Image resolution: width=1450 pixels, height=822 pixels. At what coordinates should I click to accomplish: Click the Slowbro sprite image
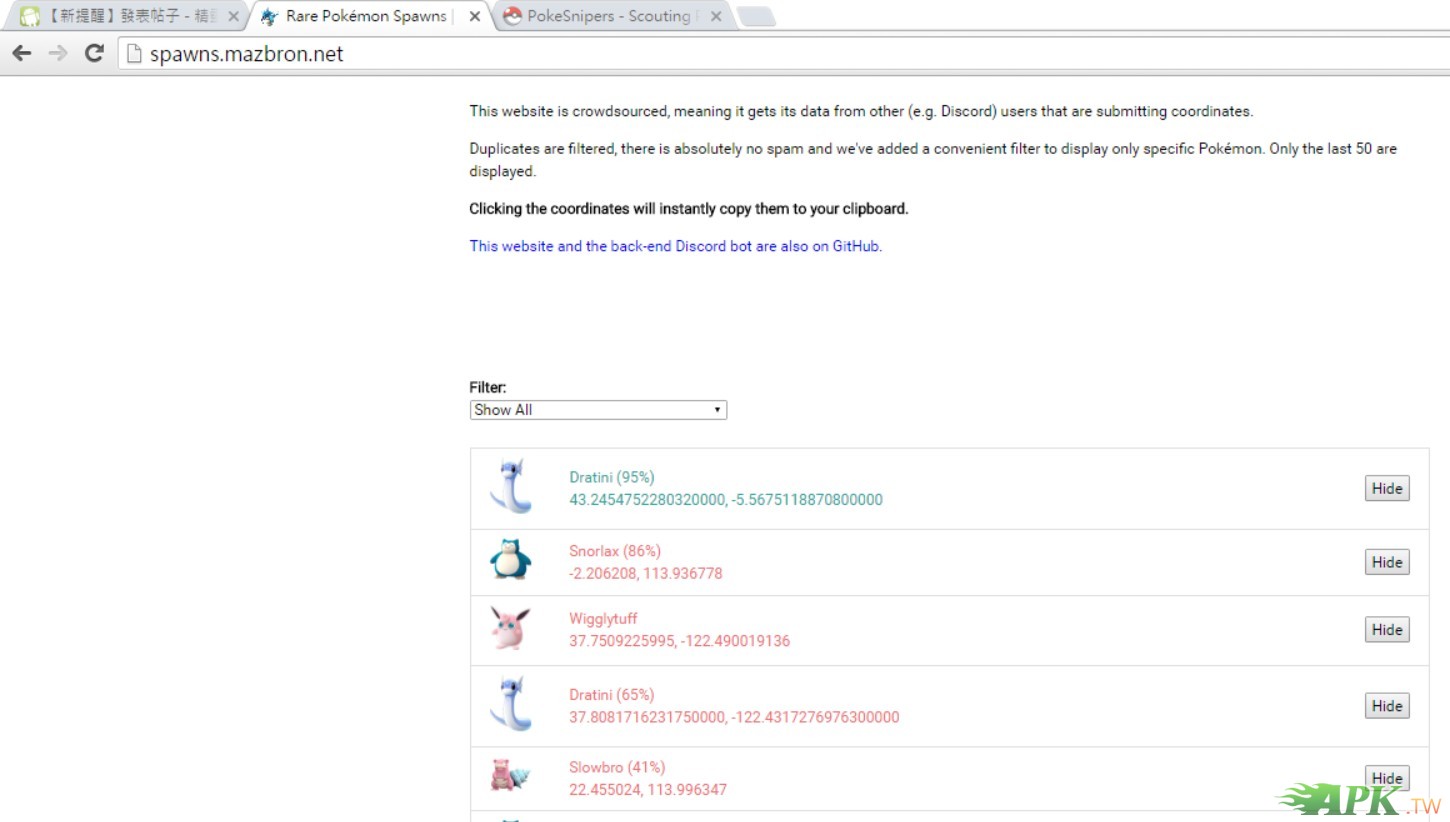coord(510,776)
